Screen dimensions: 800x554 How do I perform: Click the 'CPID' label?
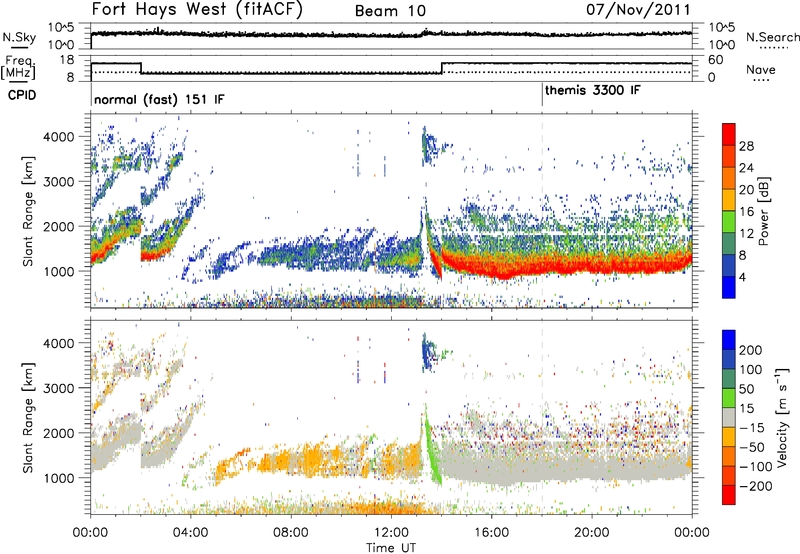point(22,95)
